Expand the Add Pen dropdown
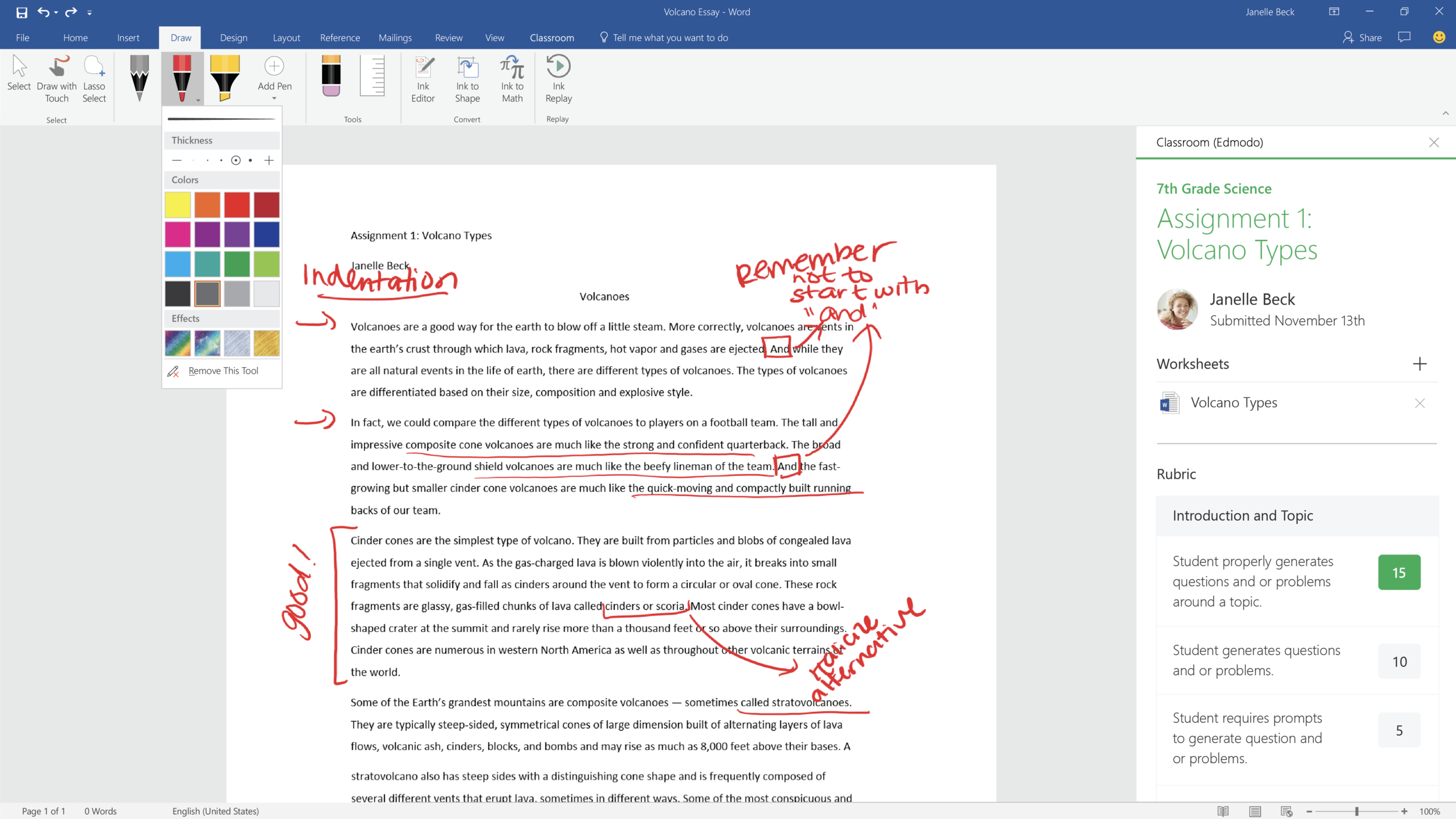1456x819 pixels. point(274,98)
